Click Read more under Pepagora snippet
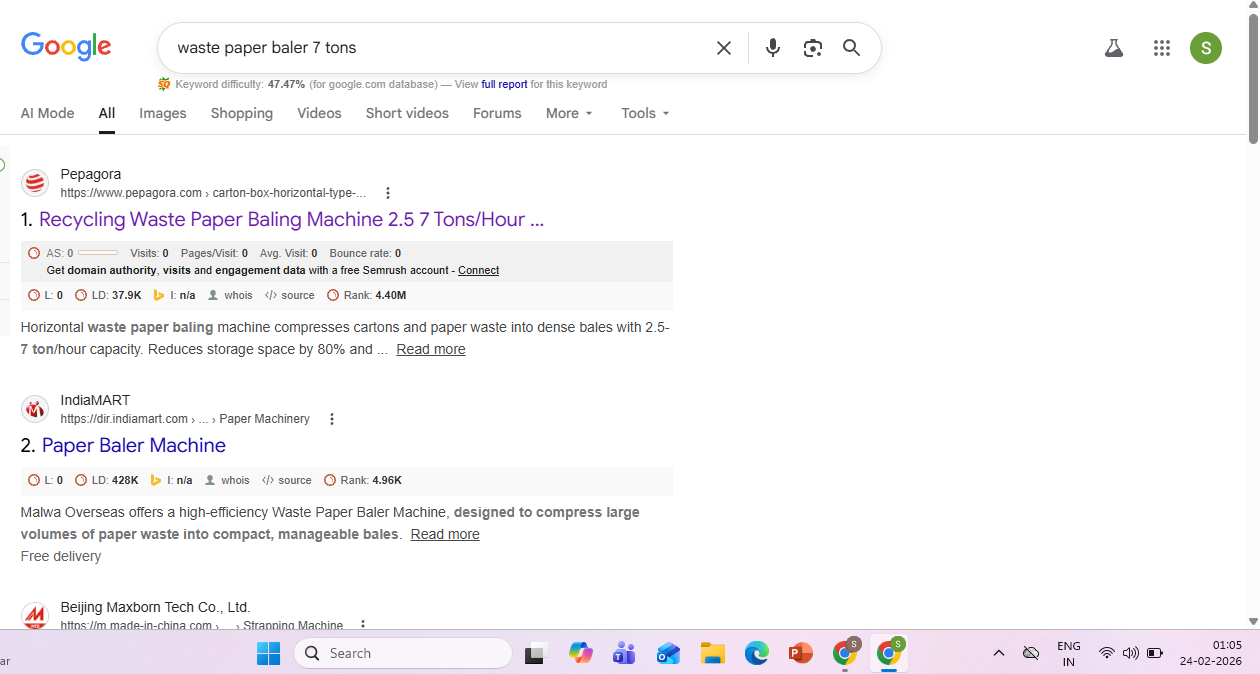Viewport: 1260px width, 674px height. [x=431, y=349]
